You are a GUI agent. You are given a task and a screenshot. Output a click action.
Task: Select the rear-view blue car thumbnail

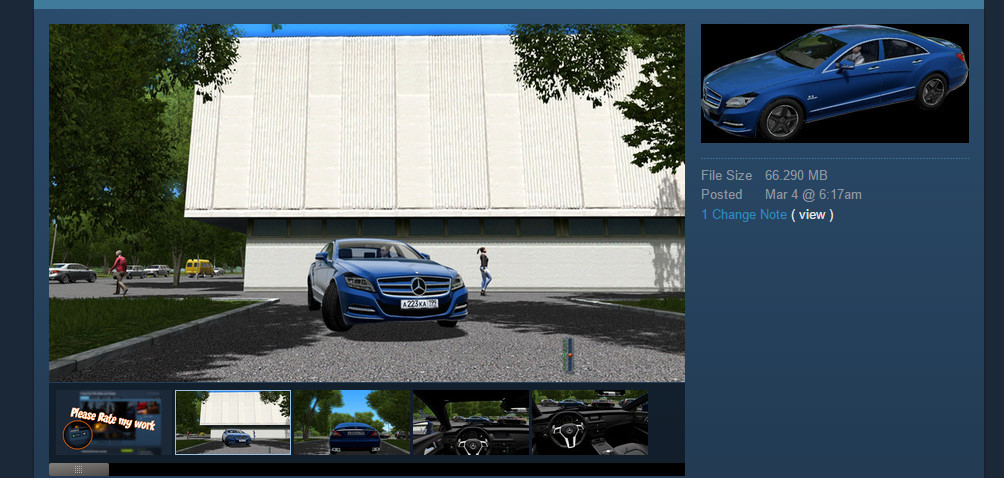click(352, 422)
